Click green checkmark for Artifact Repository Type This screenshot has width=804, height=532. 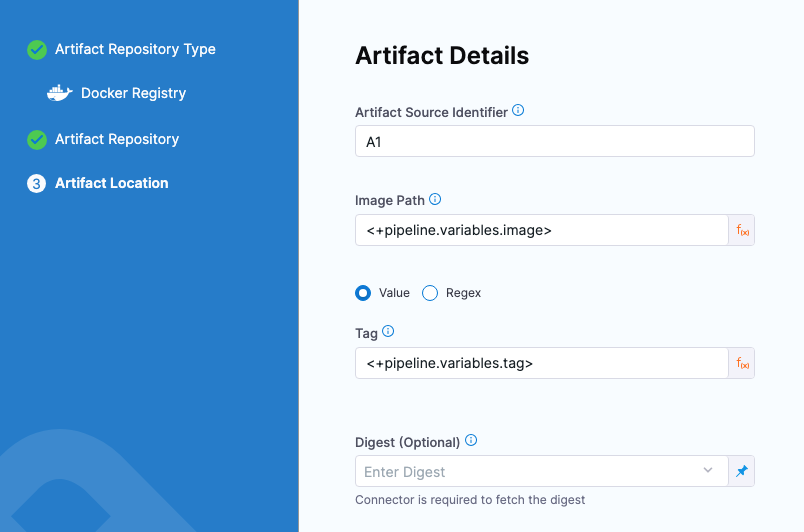[x=37, y=49]
